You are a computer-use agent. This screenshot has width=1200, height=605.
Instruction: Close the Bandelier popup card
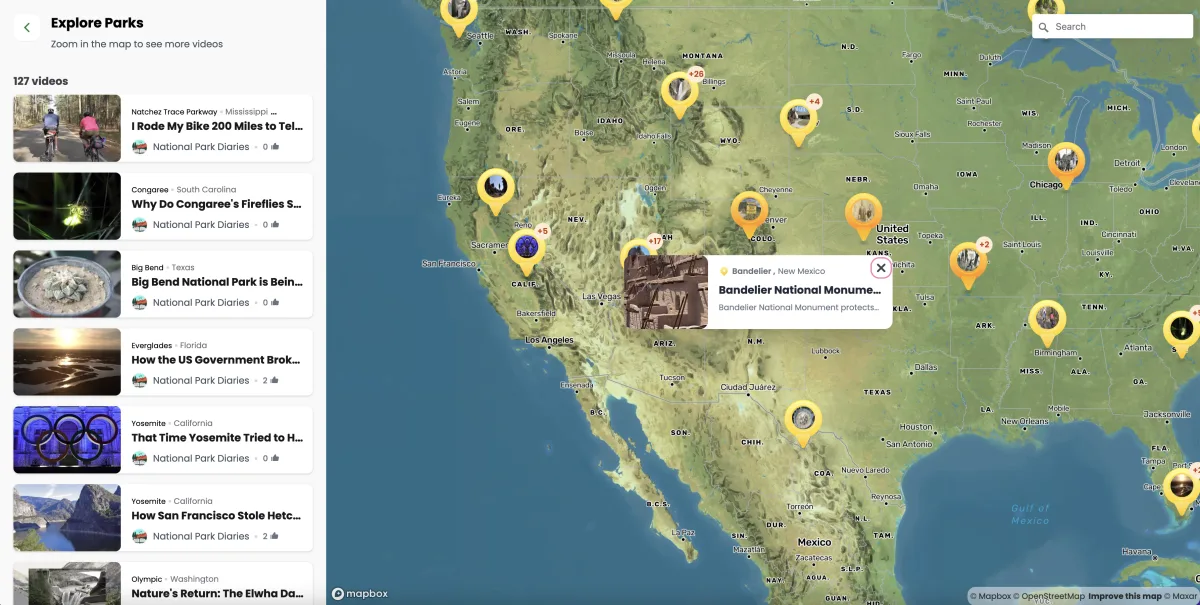tap(880, 268)
